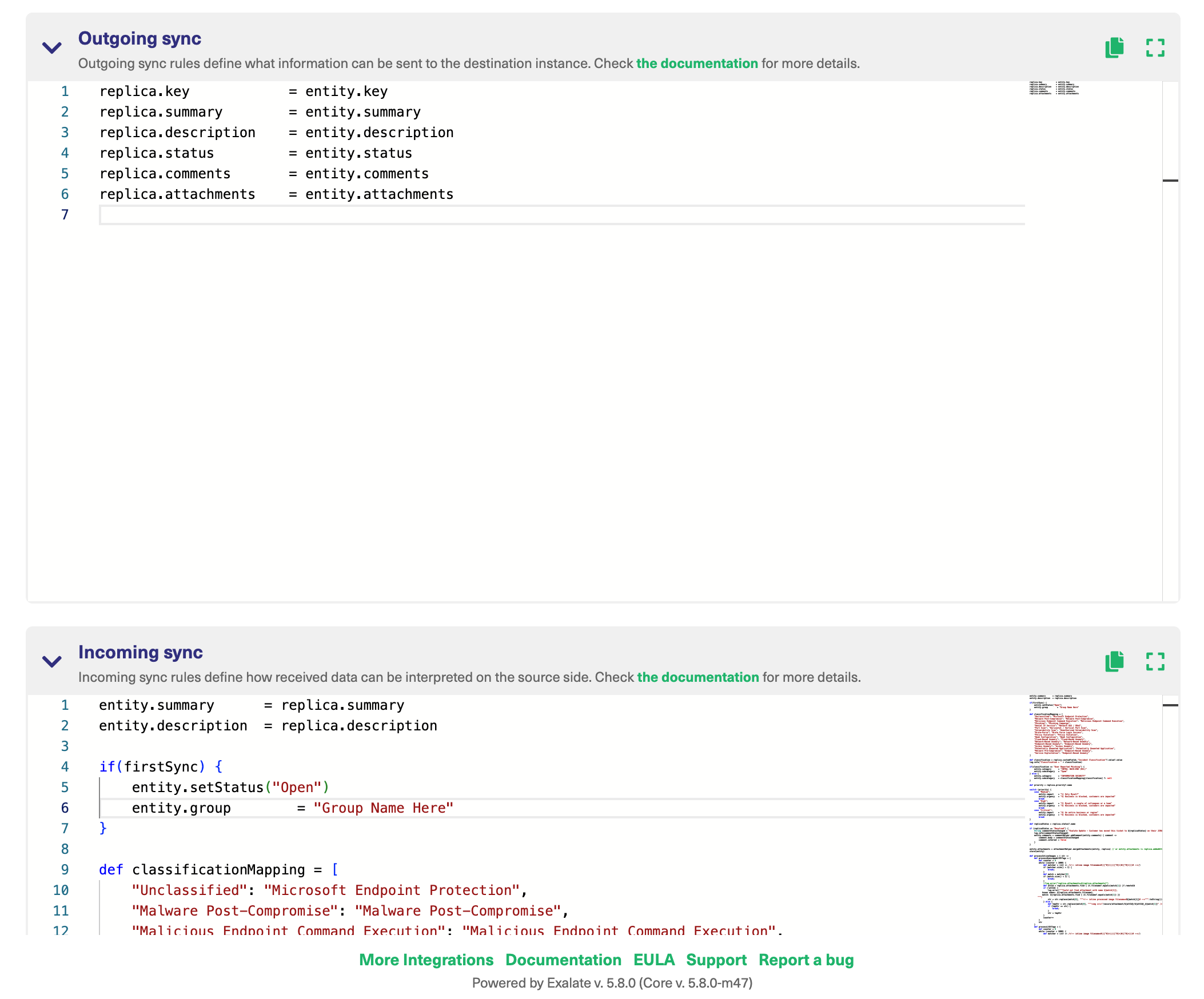Click line number 9 in Incoming sync gutter

65,870
